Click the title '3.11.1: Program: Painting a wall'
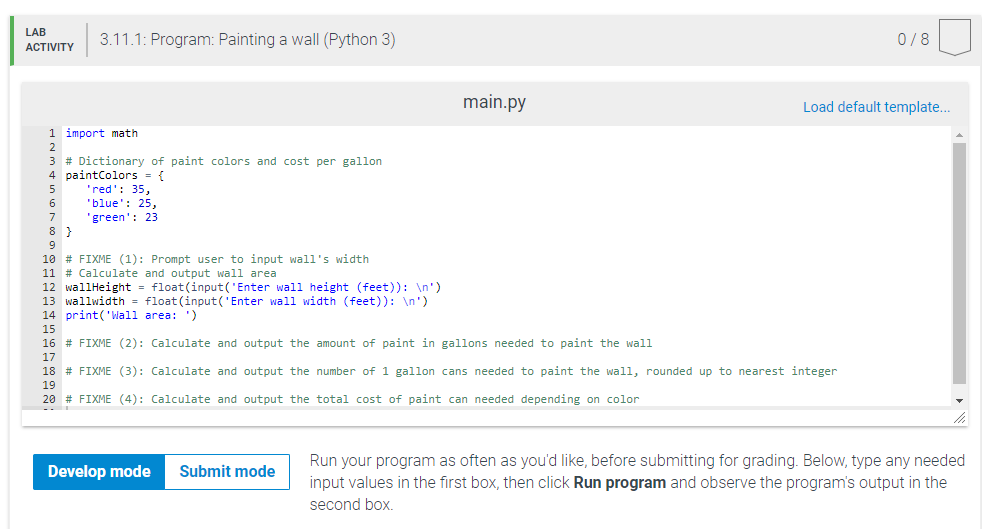 pos(247,39)
